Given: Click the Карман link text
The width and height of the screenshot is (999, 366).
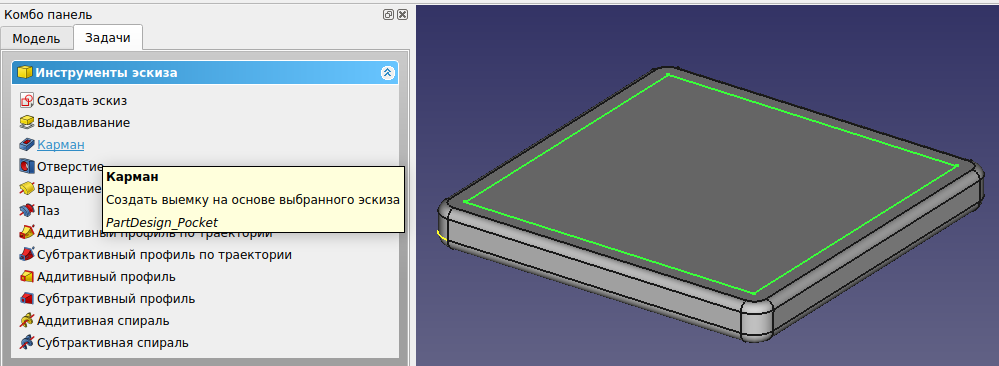Looking at the screenshot, I should (61, 145).
